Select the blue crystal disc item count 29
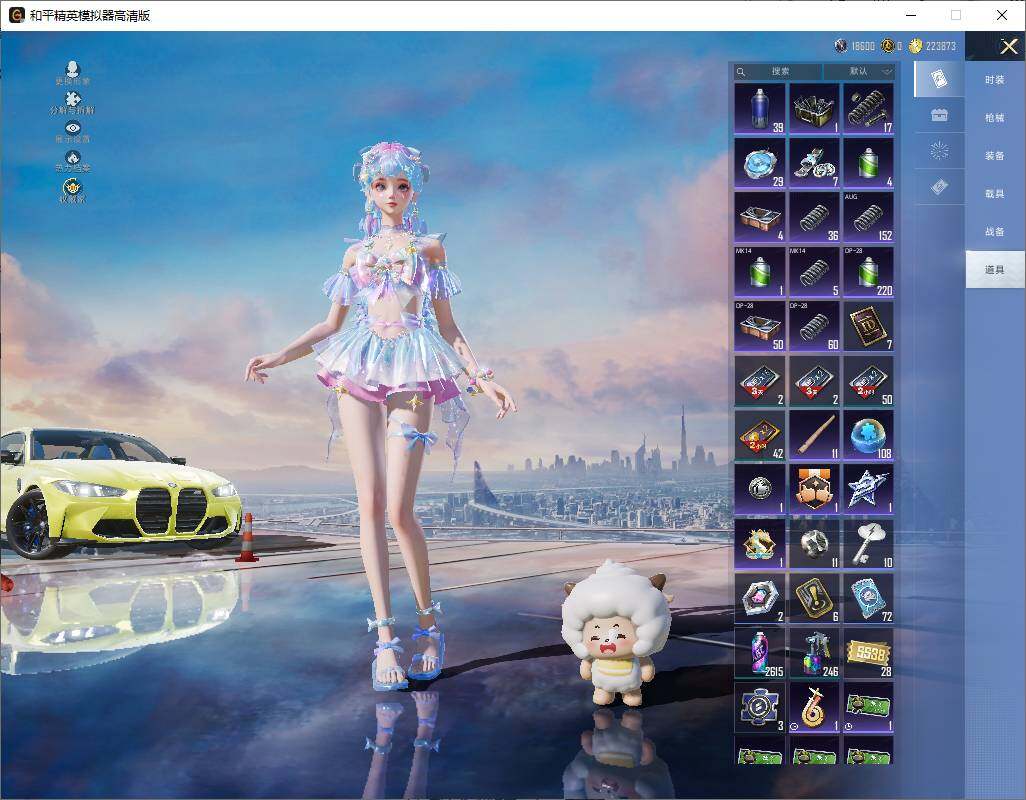 click(760, 163)
